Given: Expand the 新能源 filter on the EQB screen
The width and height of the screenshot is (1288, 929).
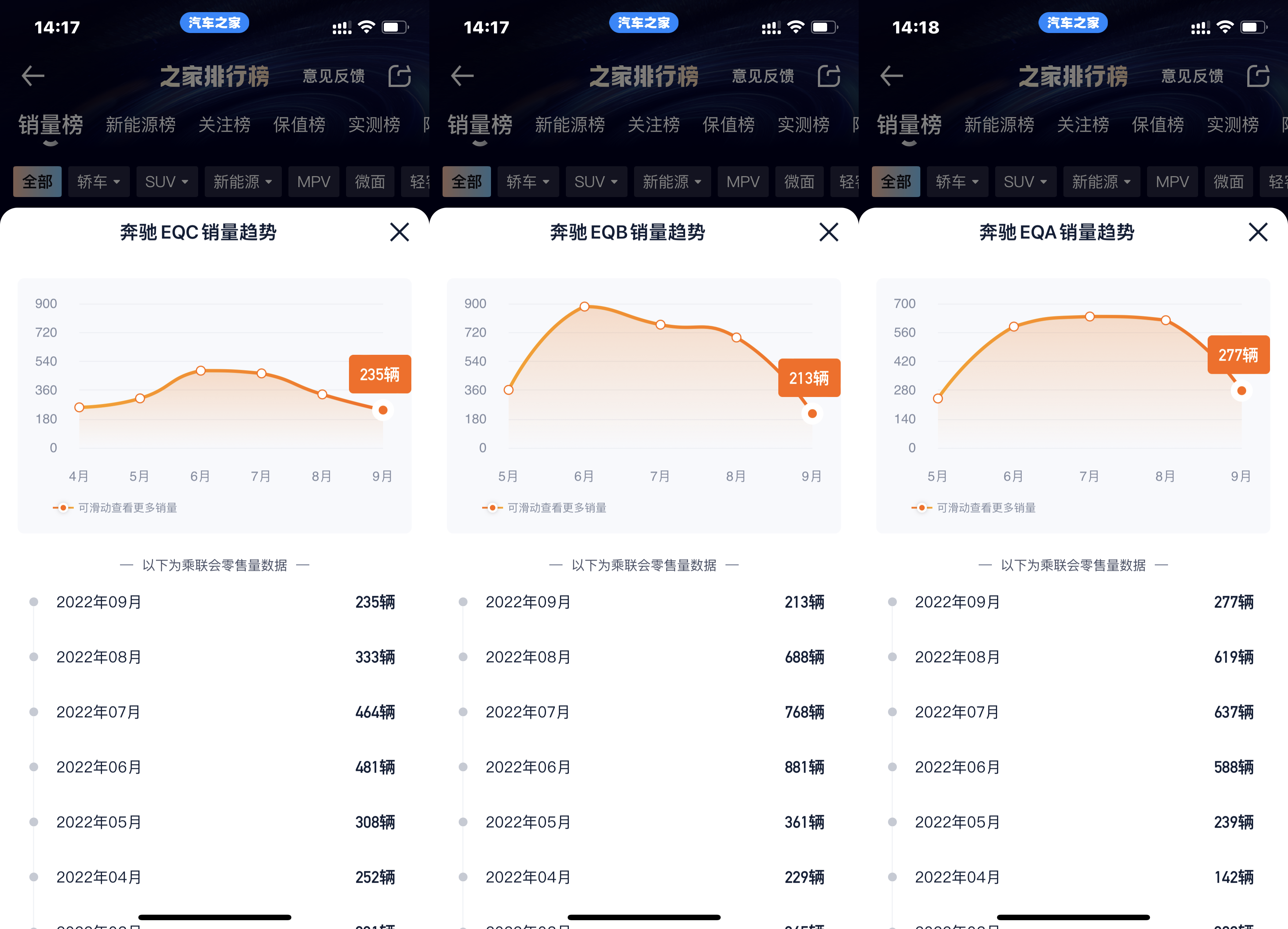Looking at the screenshot, I should [x=672, y=182].
